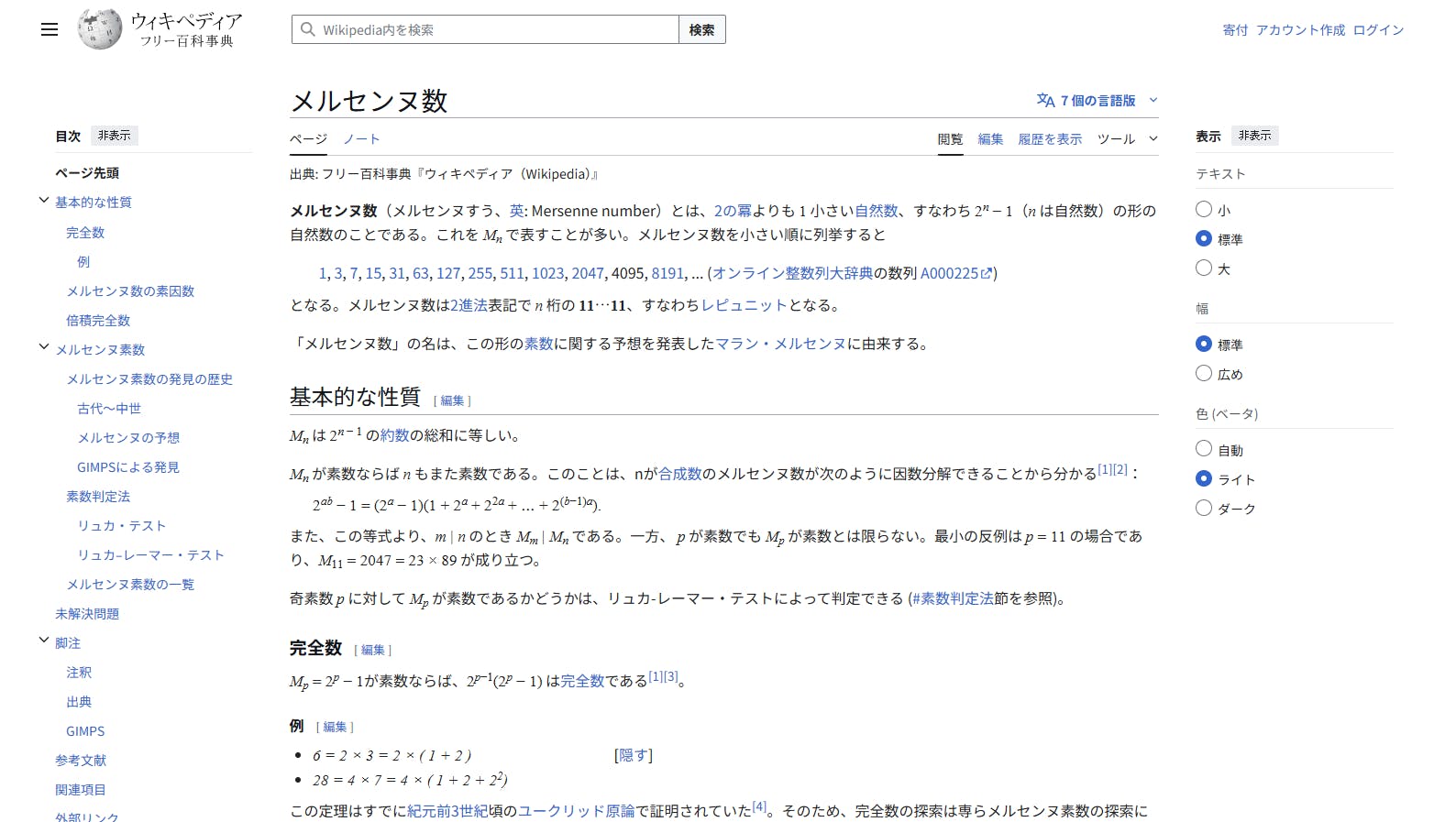Hide the 目次 sidebar with 非表示
1456x822 pixels.
pos(115,136)
